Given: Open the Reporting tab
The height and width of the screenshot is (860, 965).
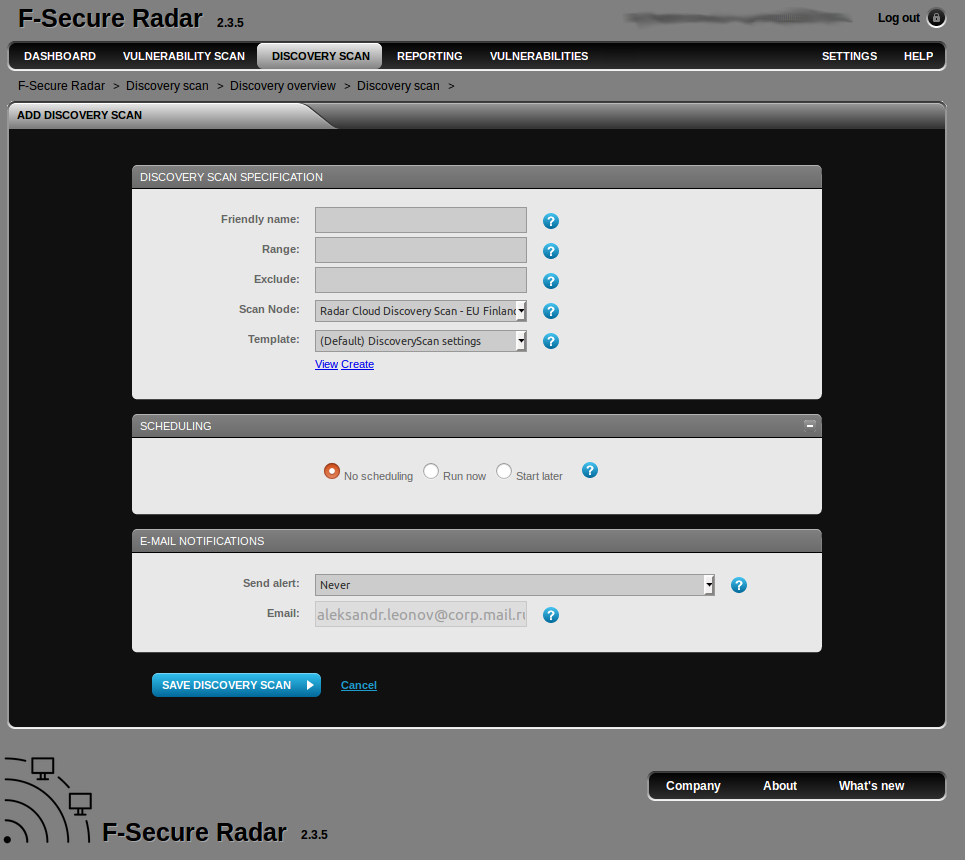Looking at the screenshot, I should tap(430, 56).
